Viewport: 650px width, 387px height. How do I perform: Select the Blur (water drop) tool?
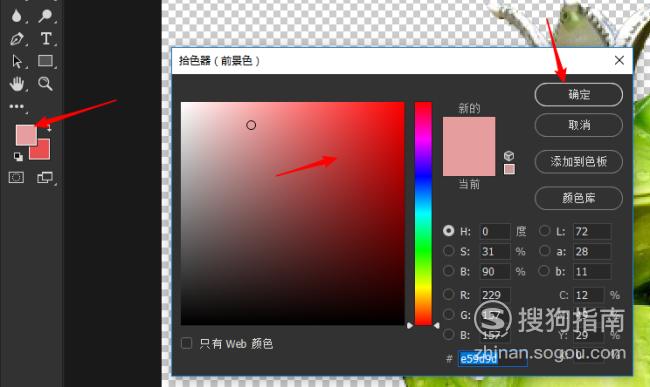point(17,16)
